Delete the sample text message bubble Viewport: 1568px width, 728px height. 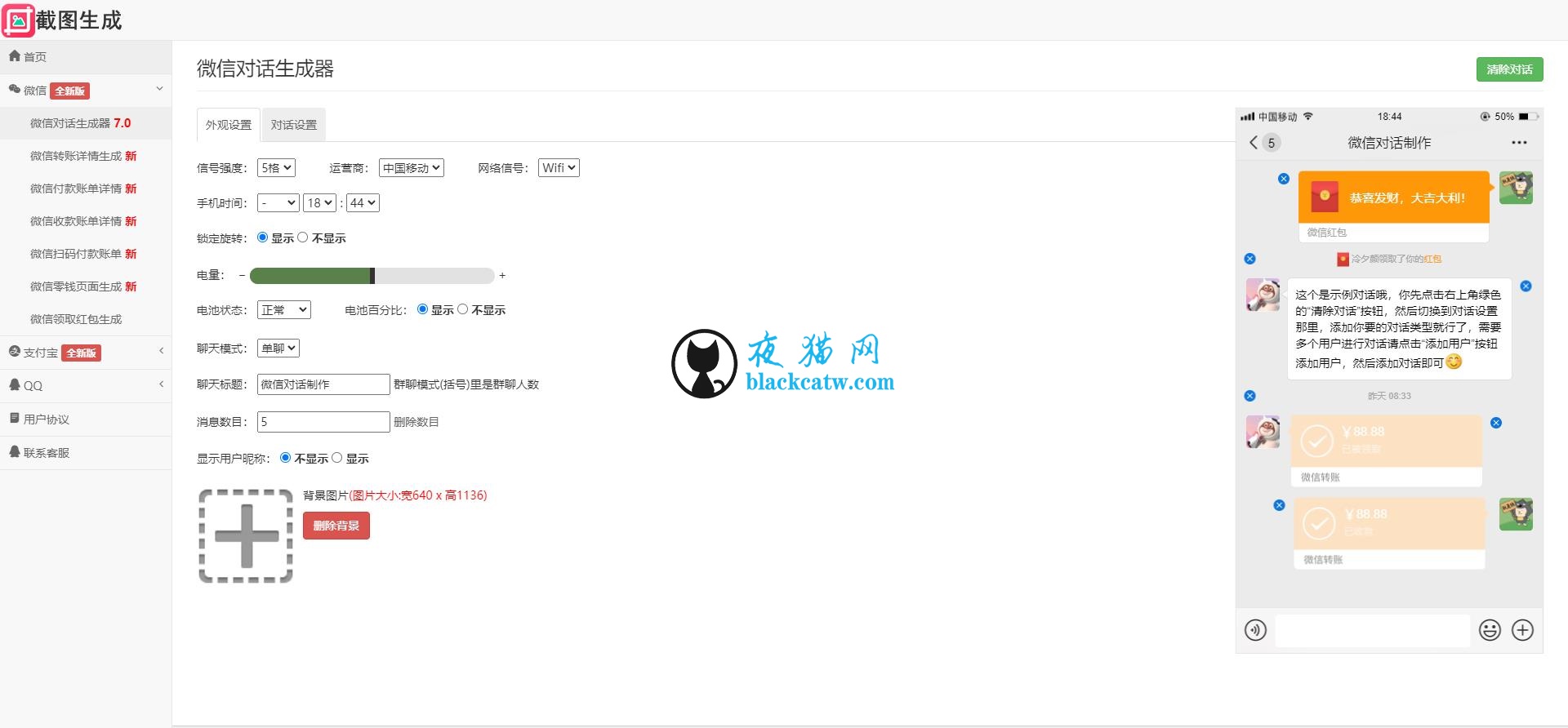[x=1526, y=286]
